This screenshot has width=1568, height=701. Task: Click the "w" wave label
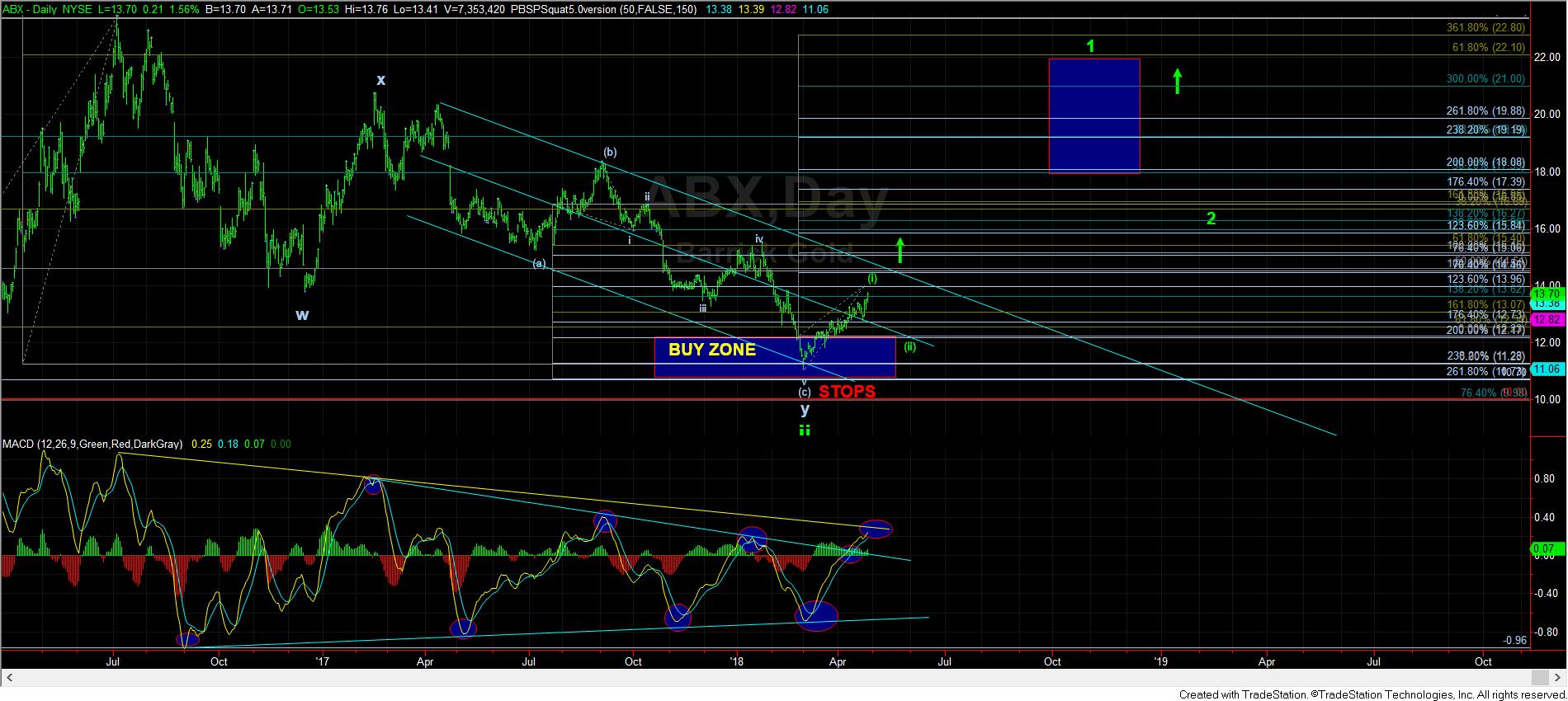tap(302, 315)
